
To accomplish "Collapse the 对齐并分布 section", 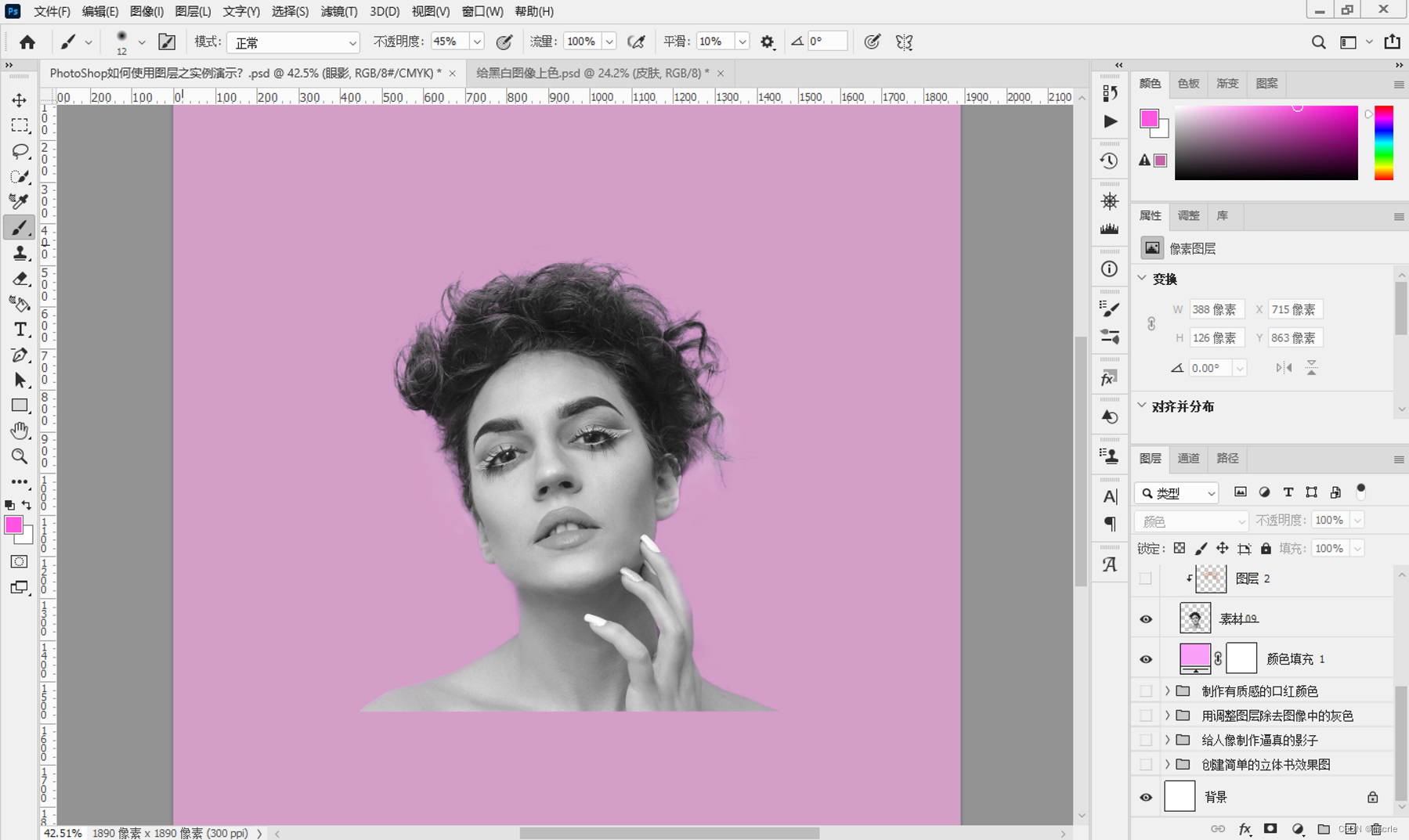I will (x=1142, y=406).
